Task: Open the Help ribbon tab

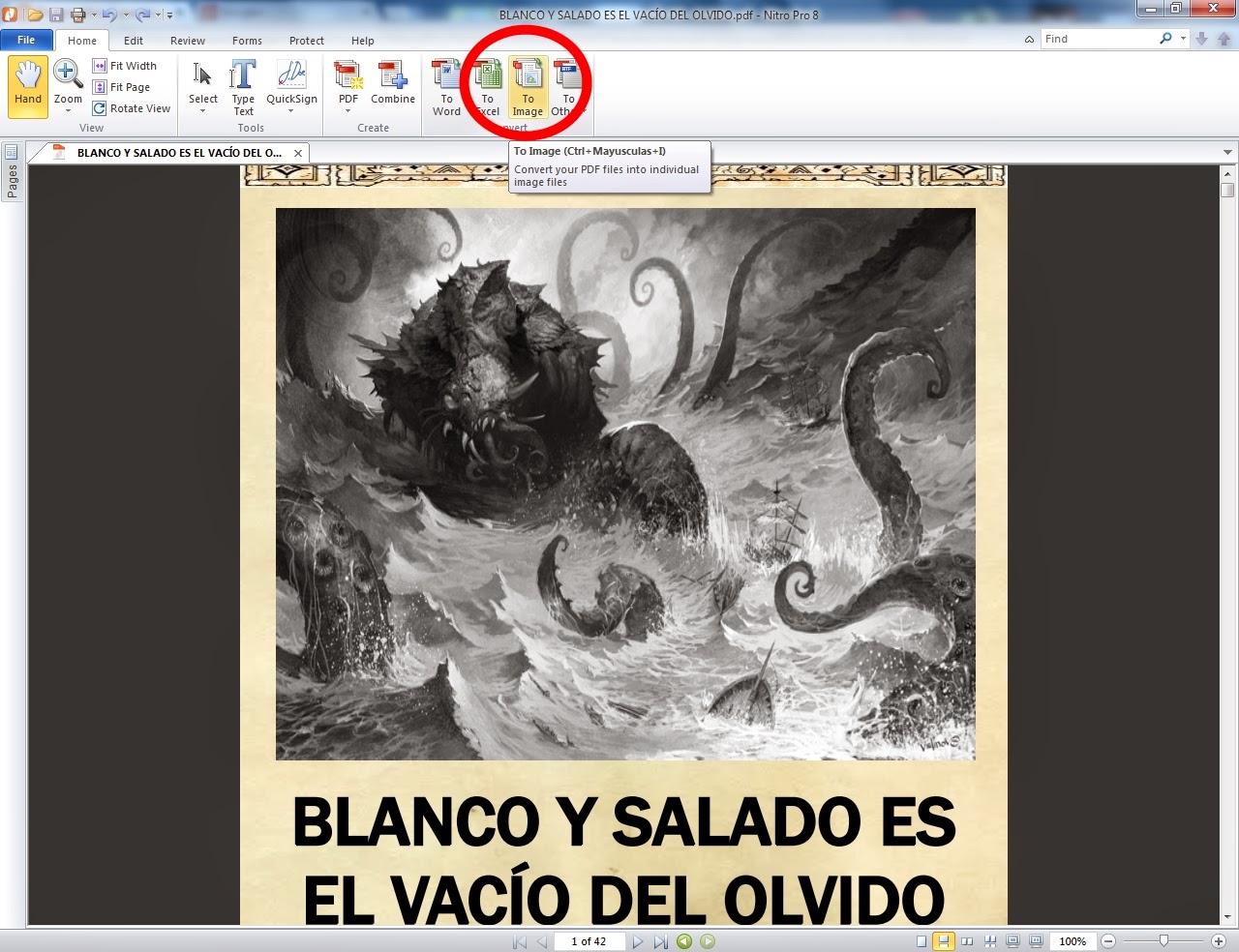Action: coord(363,41)
